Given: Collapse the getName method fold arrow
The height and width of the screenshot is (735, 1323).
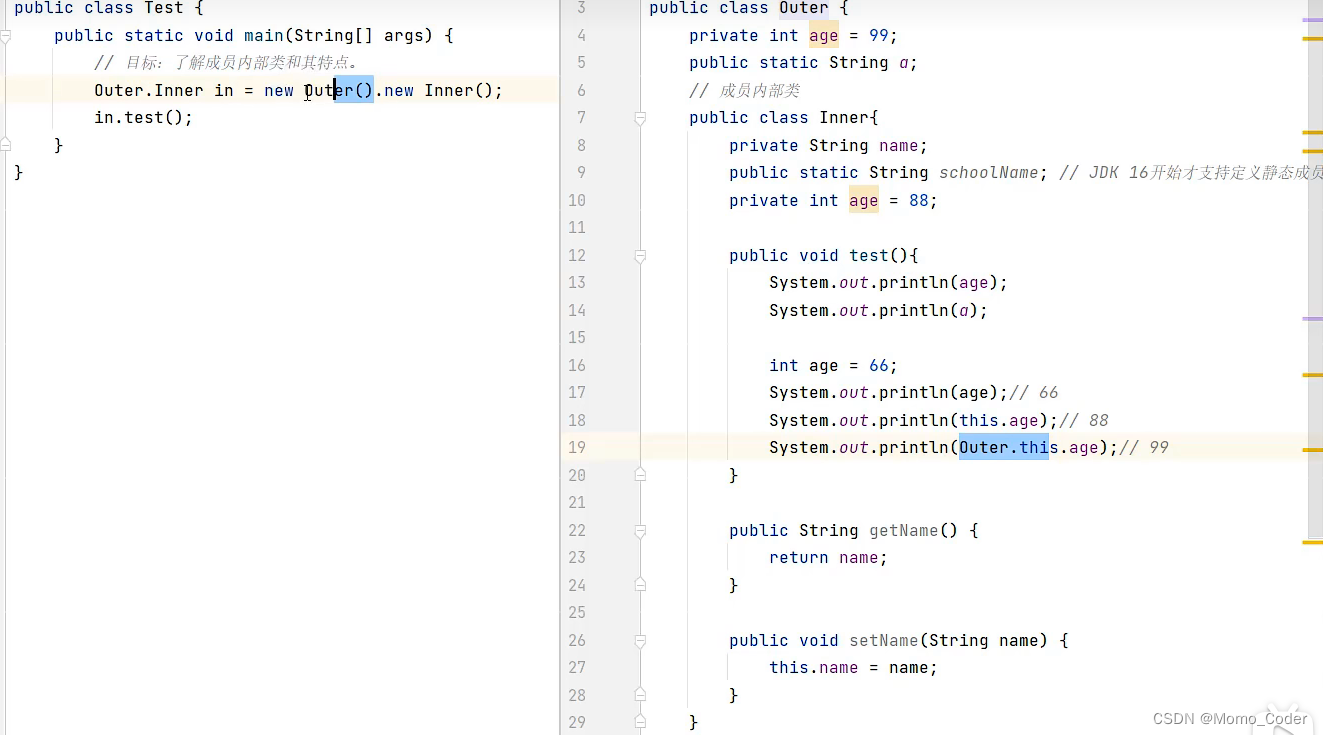Looking at the screenshot, I should [639, 530].
